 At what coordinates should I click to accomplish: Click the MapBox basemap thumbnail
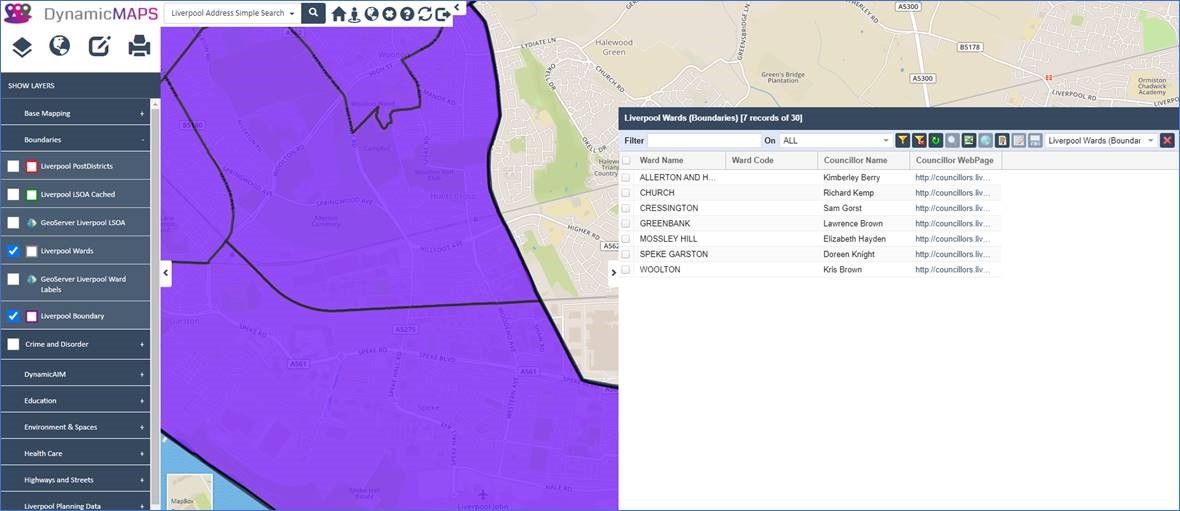tap(190, 491)
